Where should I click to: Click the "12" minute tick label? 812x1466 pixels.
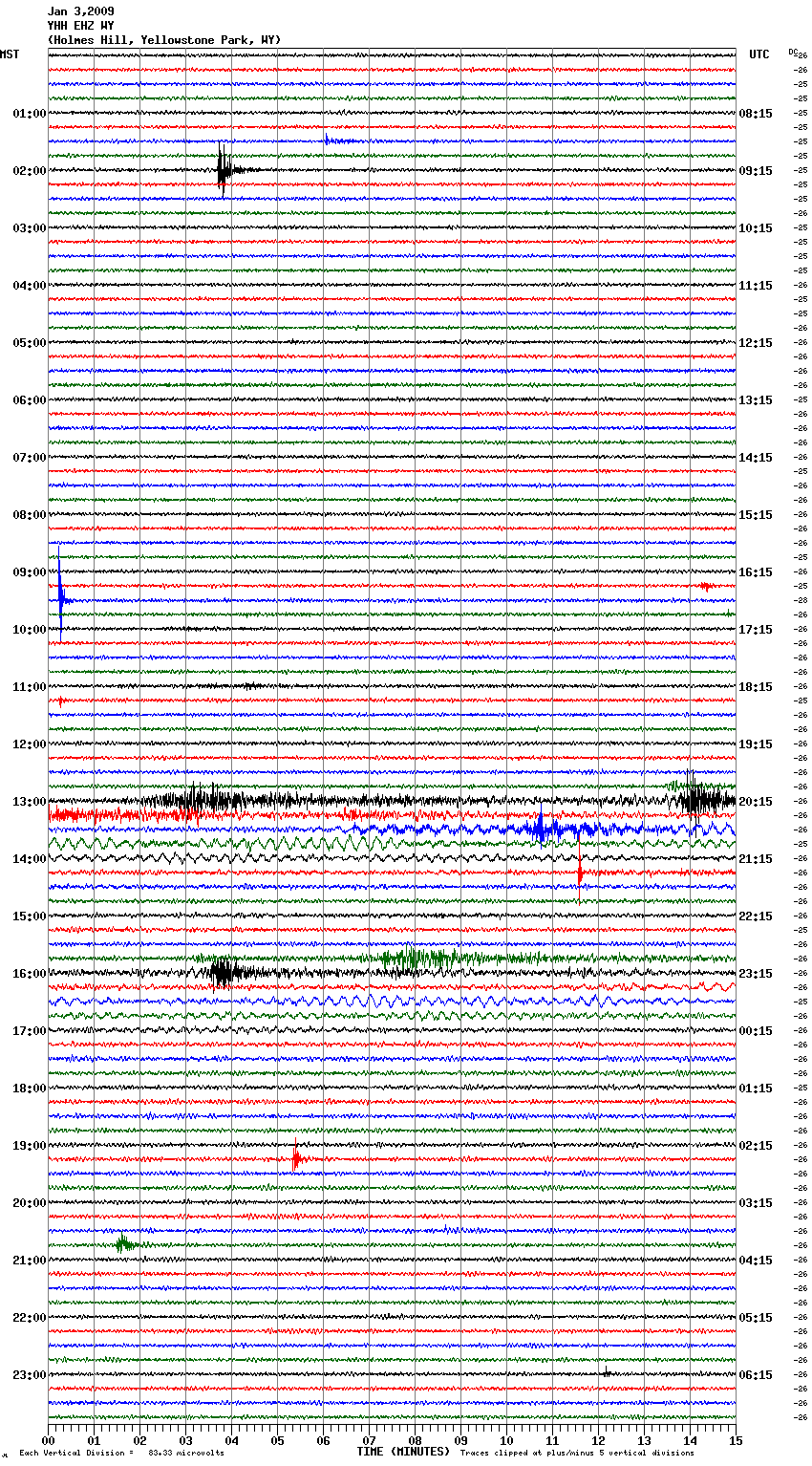[x=598, y=1440]
